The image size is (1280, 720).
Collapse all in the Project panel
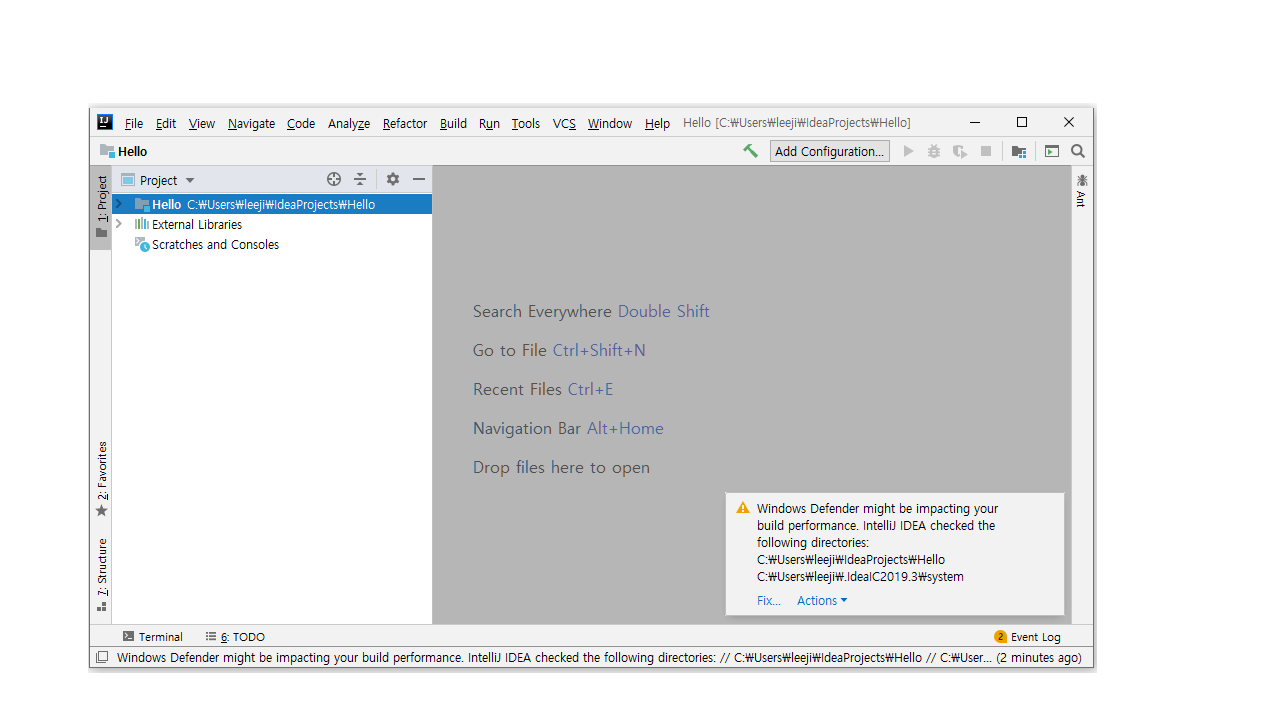tap(360, 179)
